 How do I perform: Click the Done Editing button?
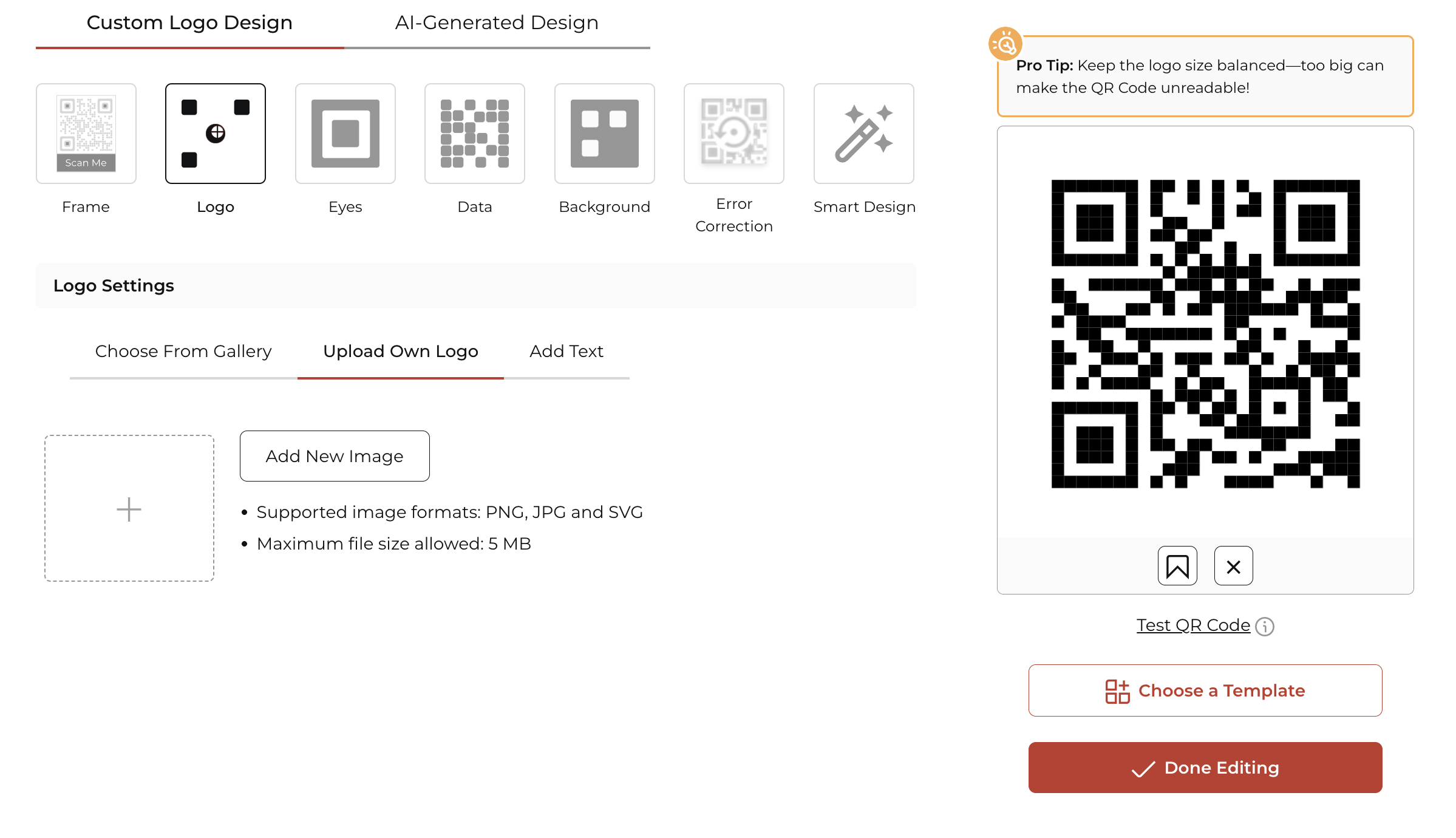pos(1205,768)
